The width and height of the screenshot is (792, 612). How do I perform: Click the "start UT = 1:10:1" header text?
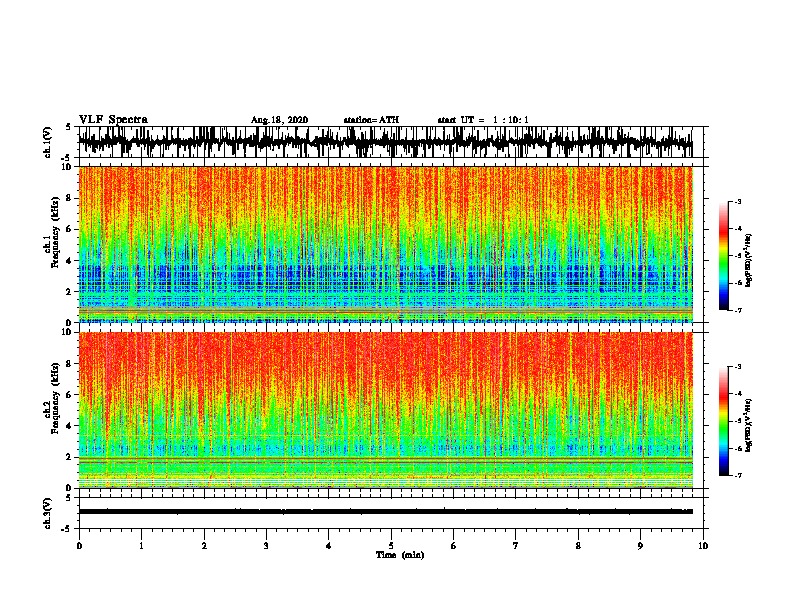(483, 120)
